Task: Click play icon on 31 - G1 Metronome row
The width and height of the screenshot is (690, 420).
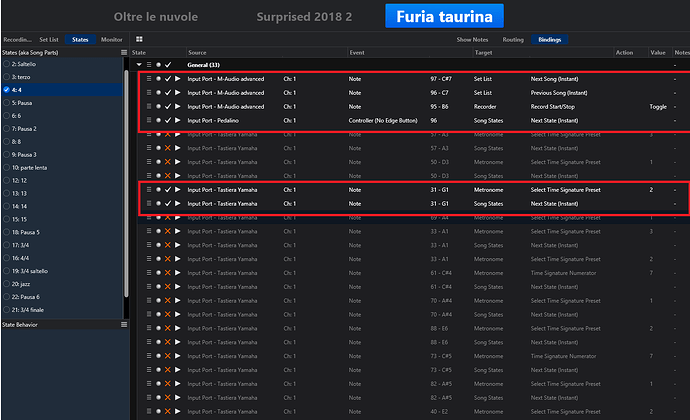Action: point(178,190)
